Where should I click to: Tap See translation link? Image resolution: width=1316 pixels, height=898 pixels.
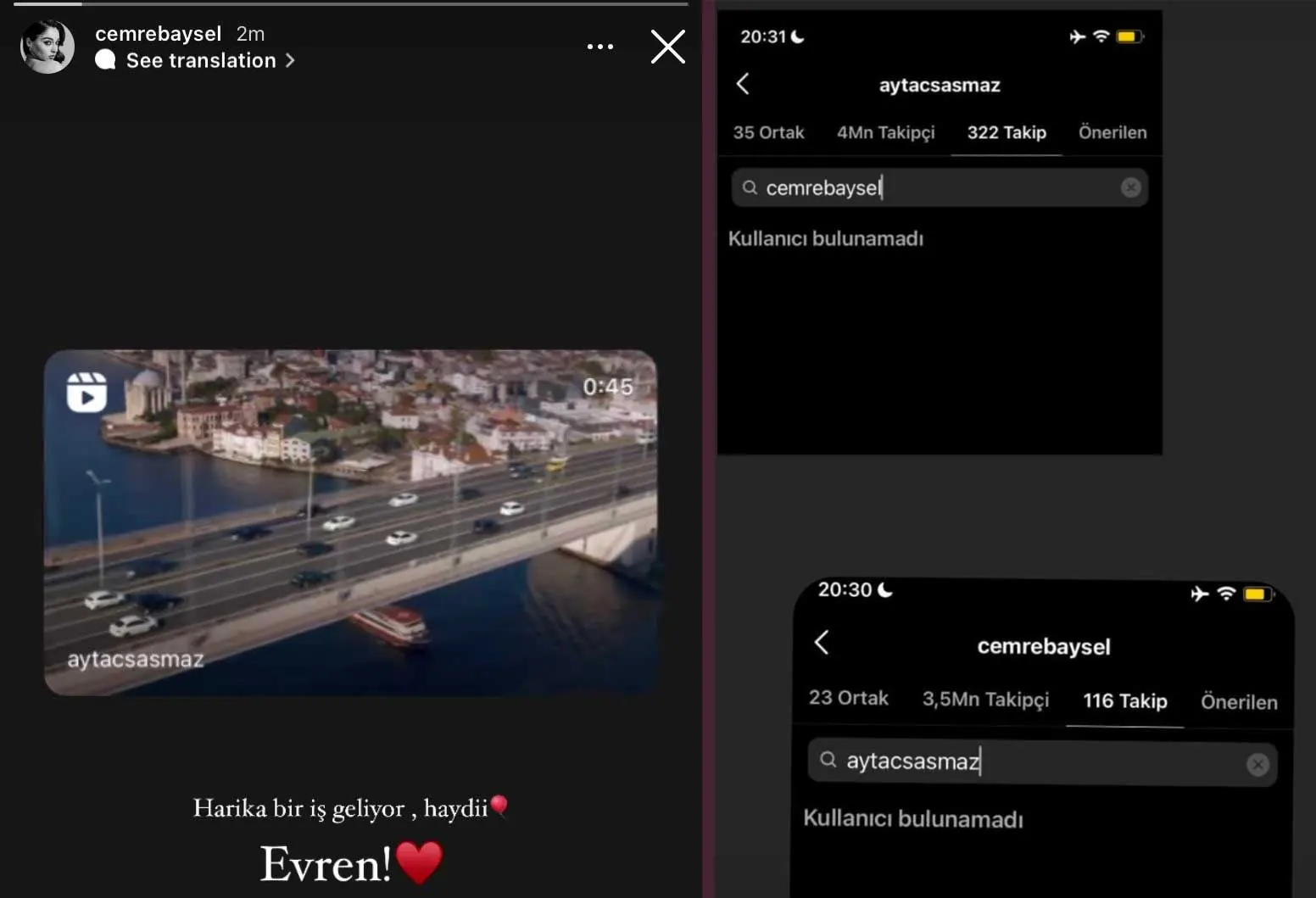click(201, 60)
